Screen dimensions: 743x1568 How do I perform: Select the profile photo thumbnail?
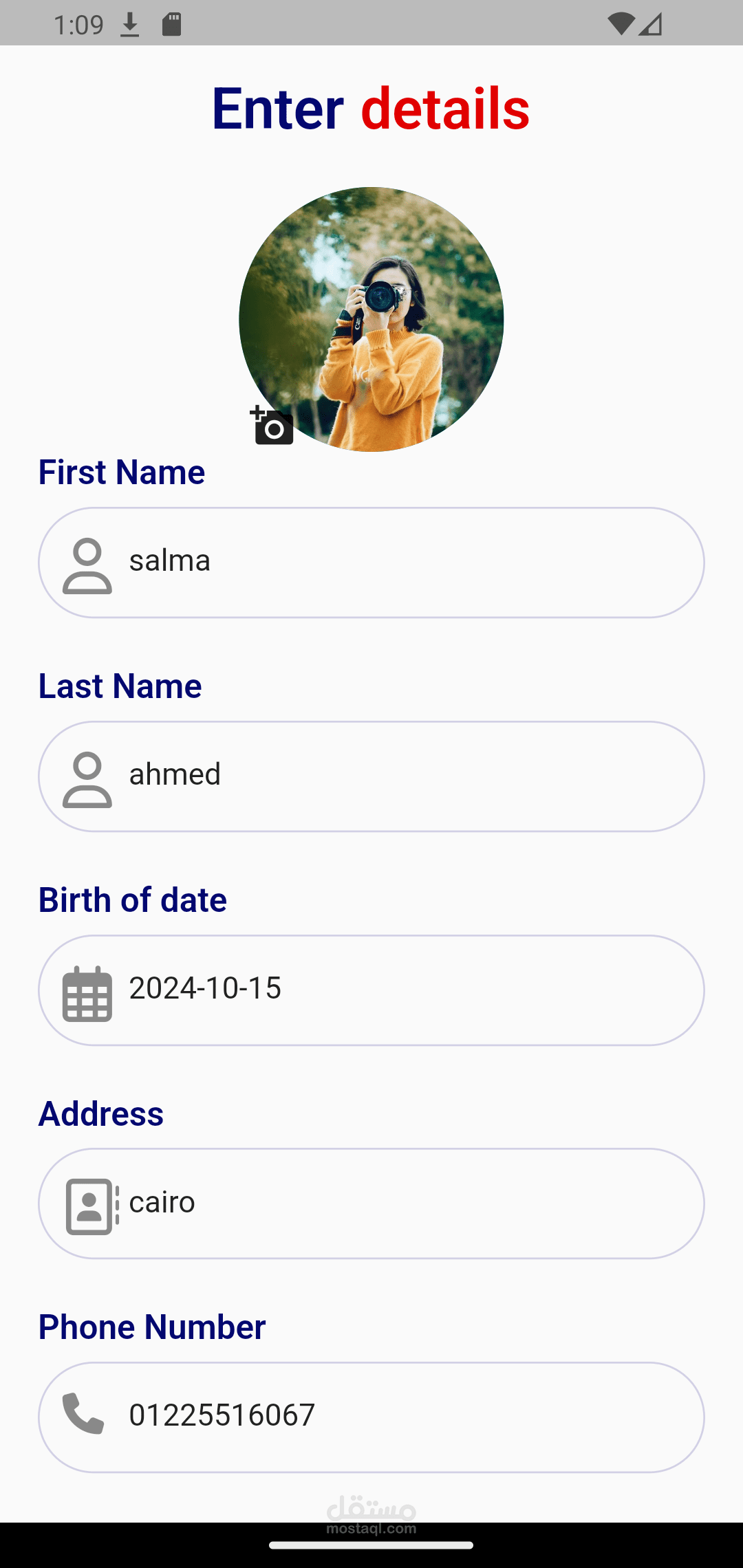pyautogui.click(x=371, y=319)
